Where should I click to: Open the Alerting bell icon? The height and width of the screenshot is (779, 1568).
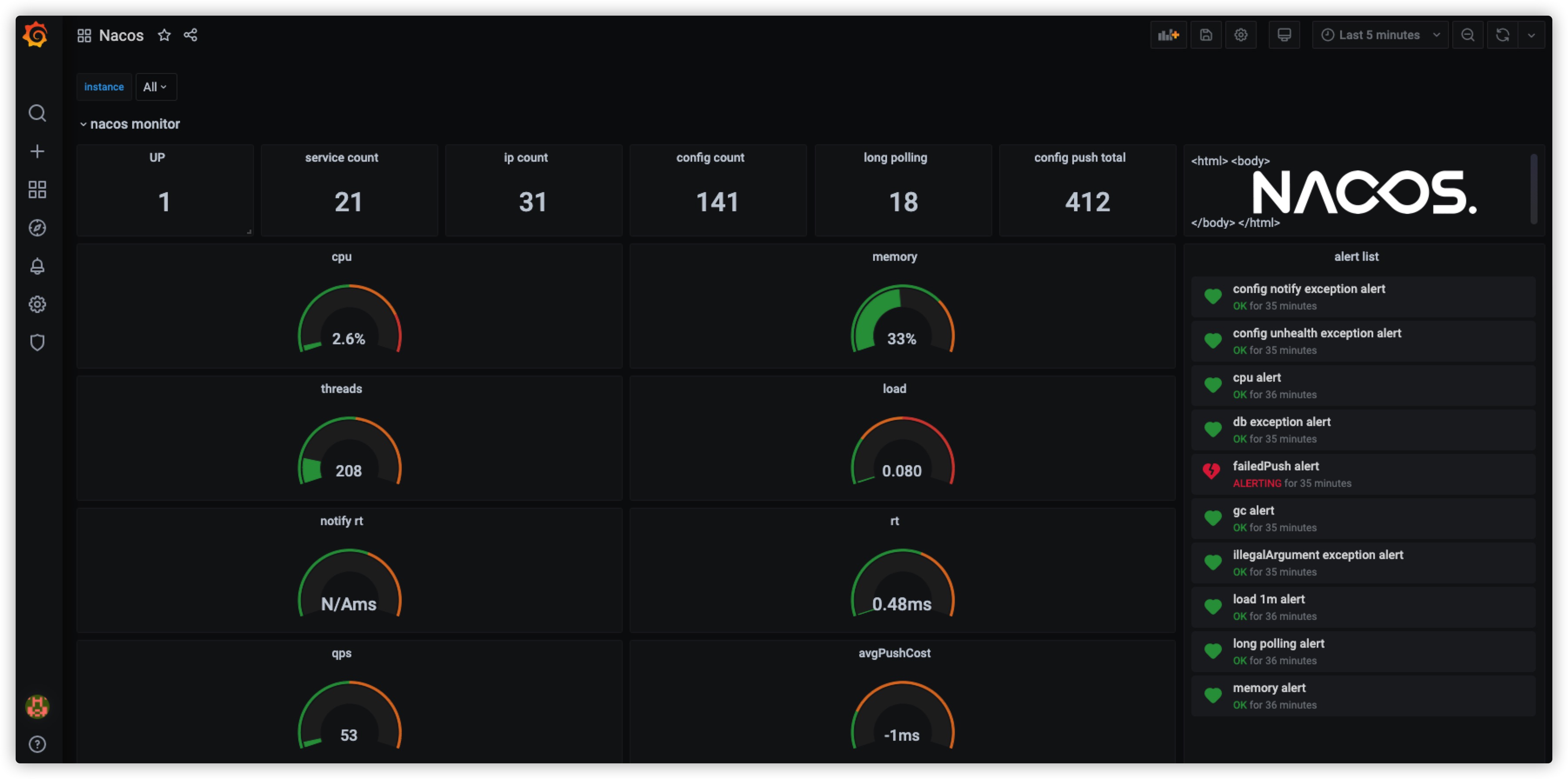pos(37,266)
